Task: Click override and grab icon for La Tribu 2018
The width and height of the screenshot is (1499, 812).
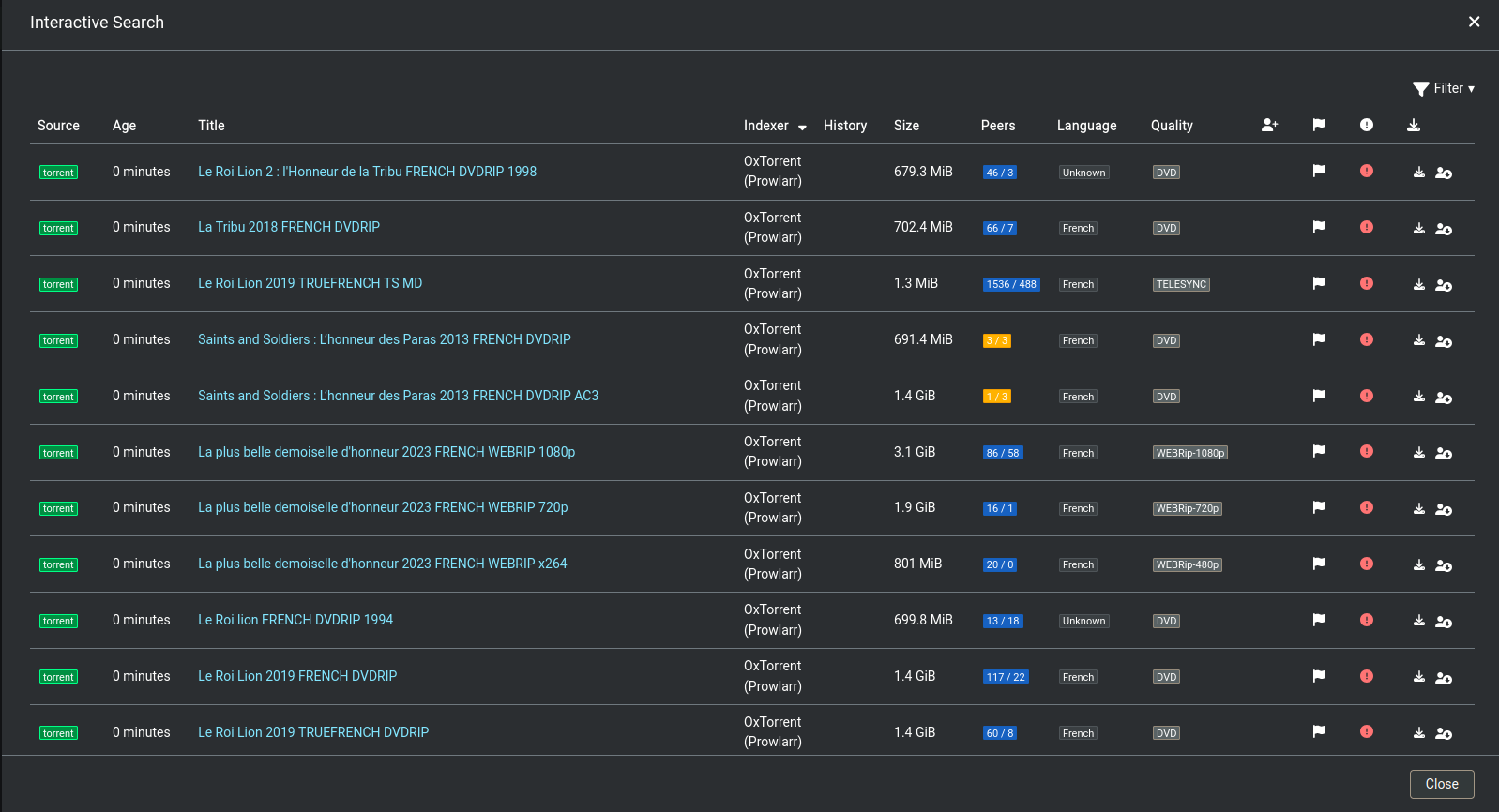Action: tap(1444, 229)
